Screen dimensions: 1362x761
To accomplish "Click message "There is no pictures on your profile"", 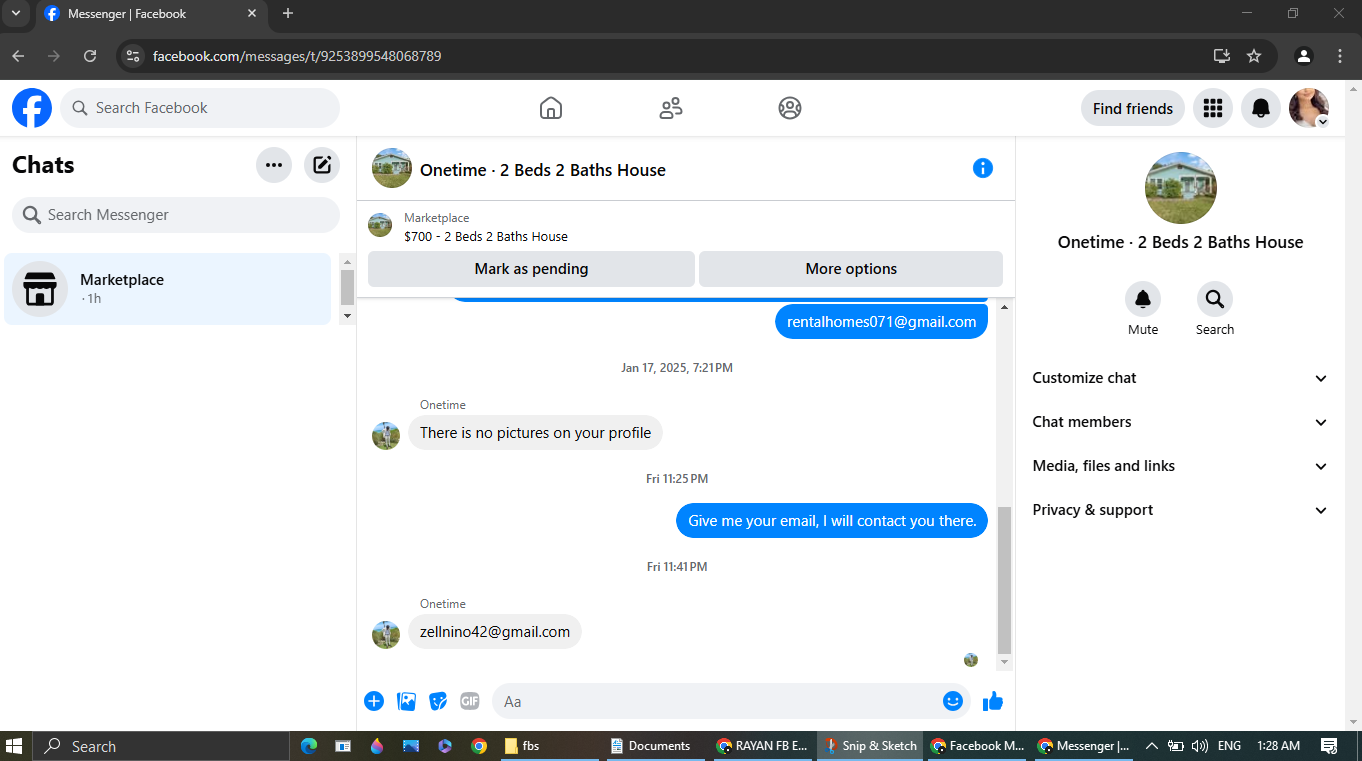I will 535,433.
